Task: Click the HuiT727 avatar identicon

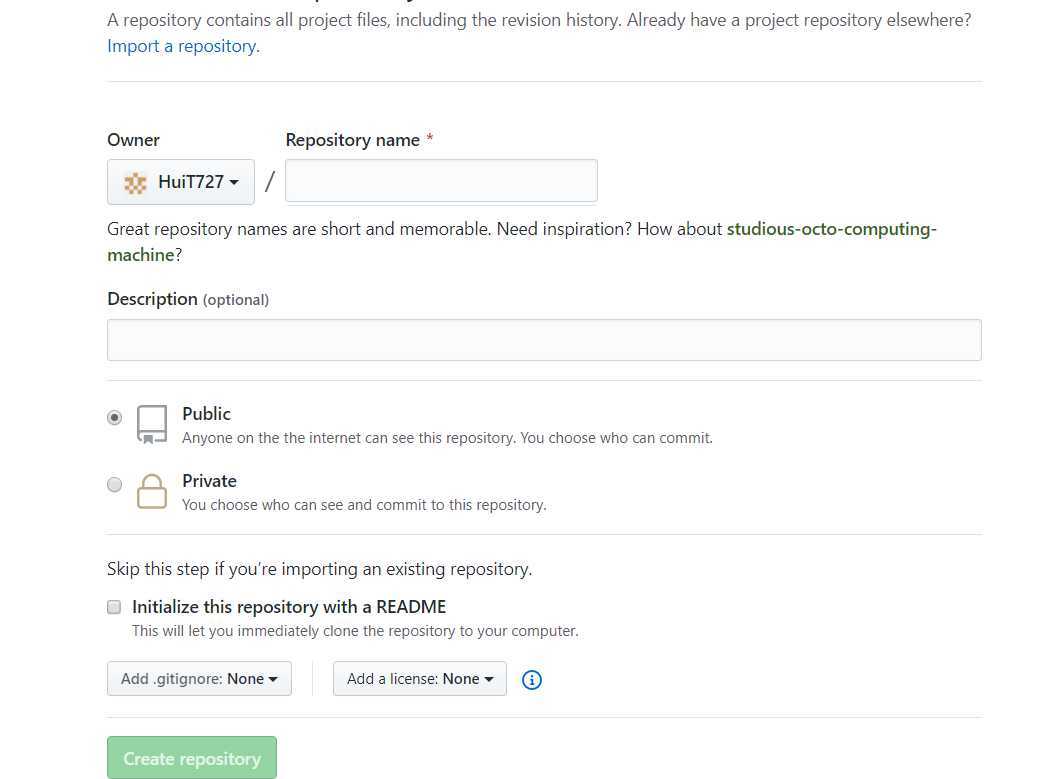Action: tap(135, 182)
